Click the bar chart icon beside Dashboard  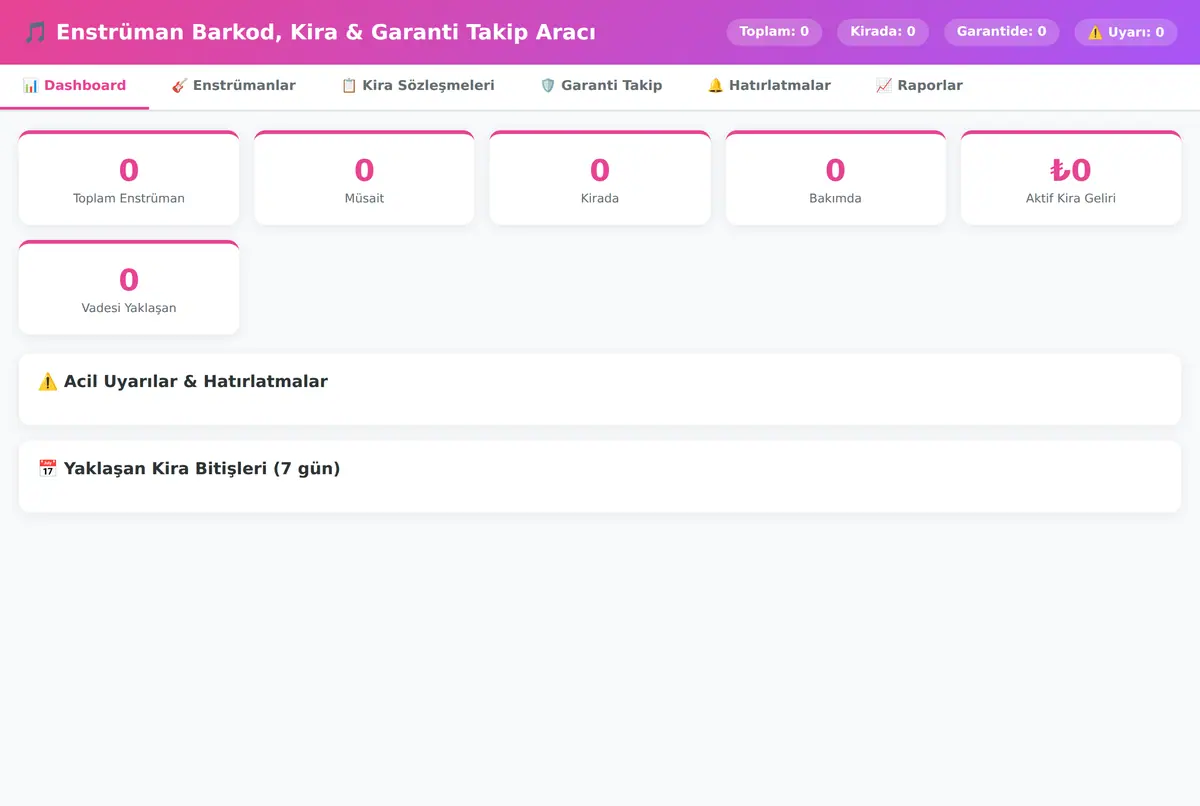pyautogui.click(x=31, y=86)
